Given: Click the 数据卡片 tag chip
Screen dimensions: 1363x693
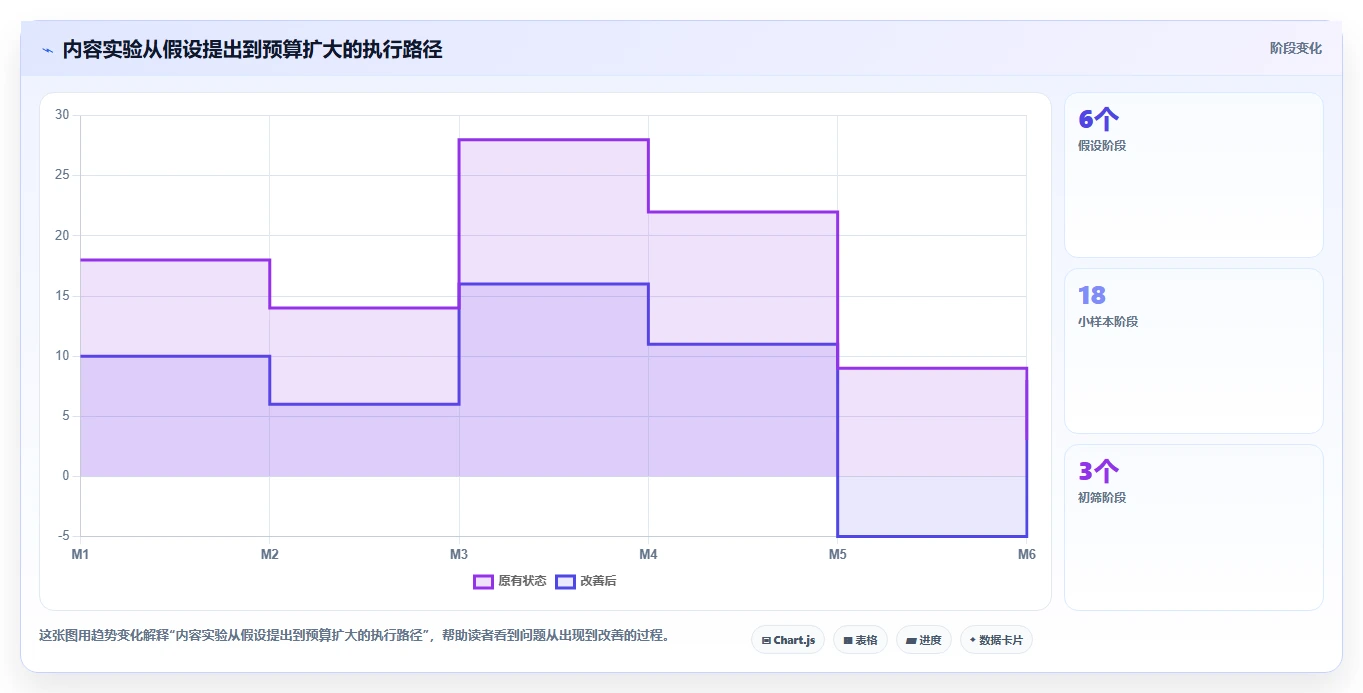Looking at the screenshot, I should pyautogui.click(x=996, y=640).
